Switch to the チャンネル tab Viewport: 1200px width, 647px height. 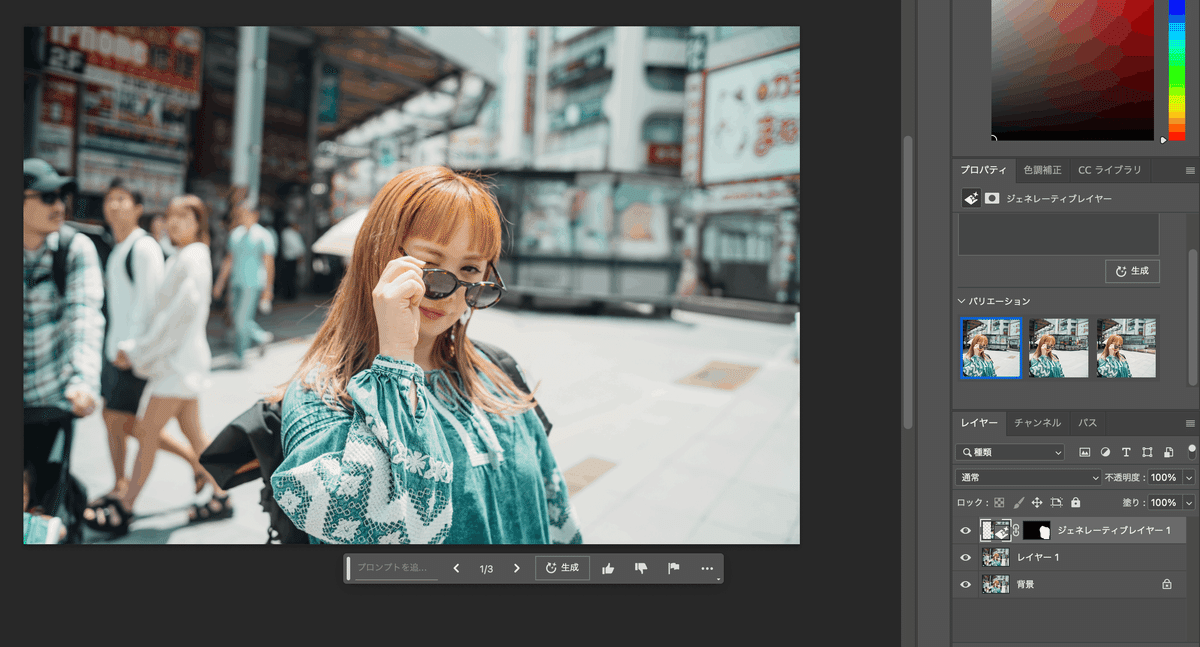(1038, 423)
